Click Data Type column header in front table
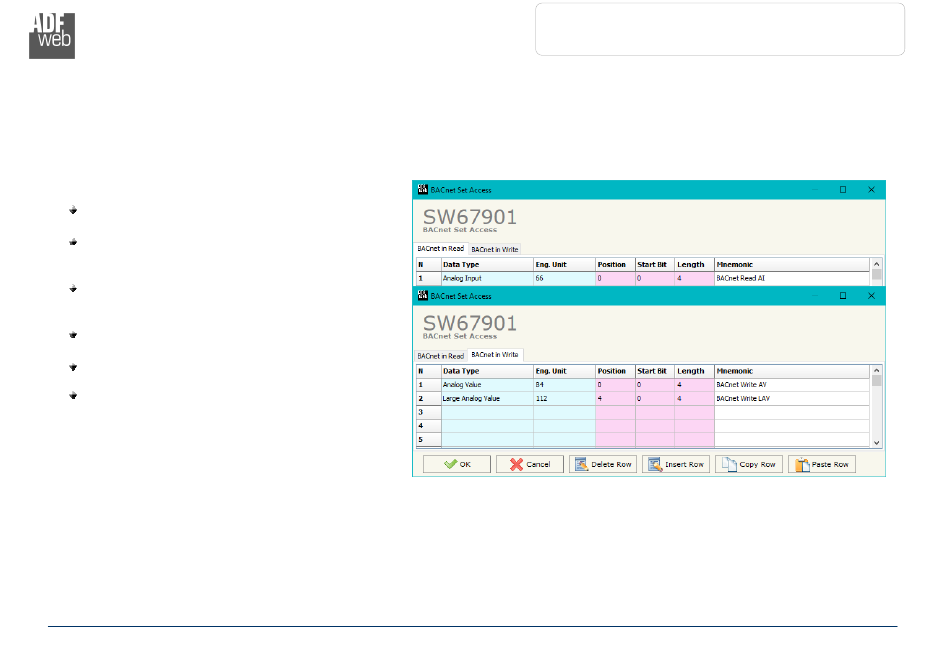 click(x=487, y=371)
